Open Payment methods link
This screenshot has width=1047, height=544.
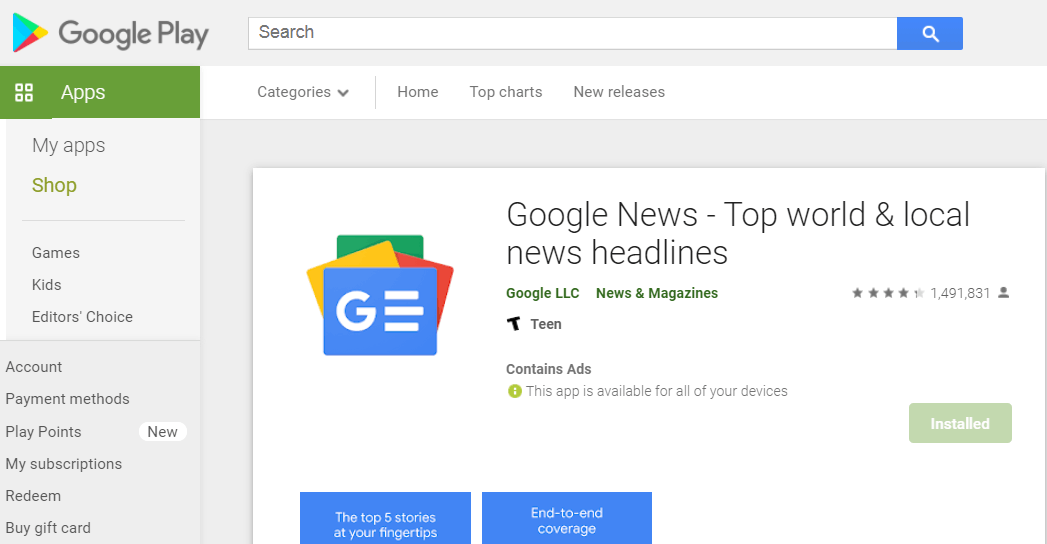67,399
